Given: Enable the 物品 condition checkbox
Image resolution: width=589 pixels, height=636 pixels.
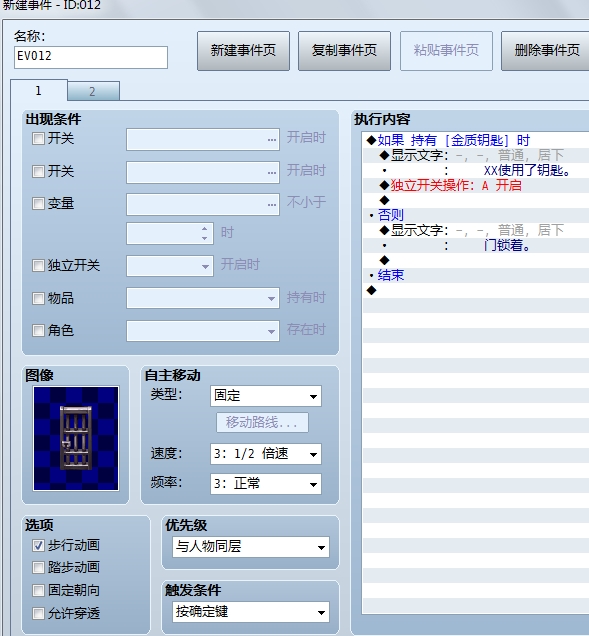Looking at the screenshot, I should point(38,299).
